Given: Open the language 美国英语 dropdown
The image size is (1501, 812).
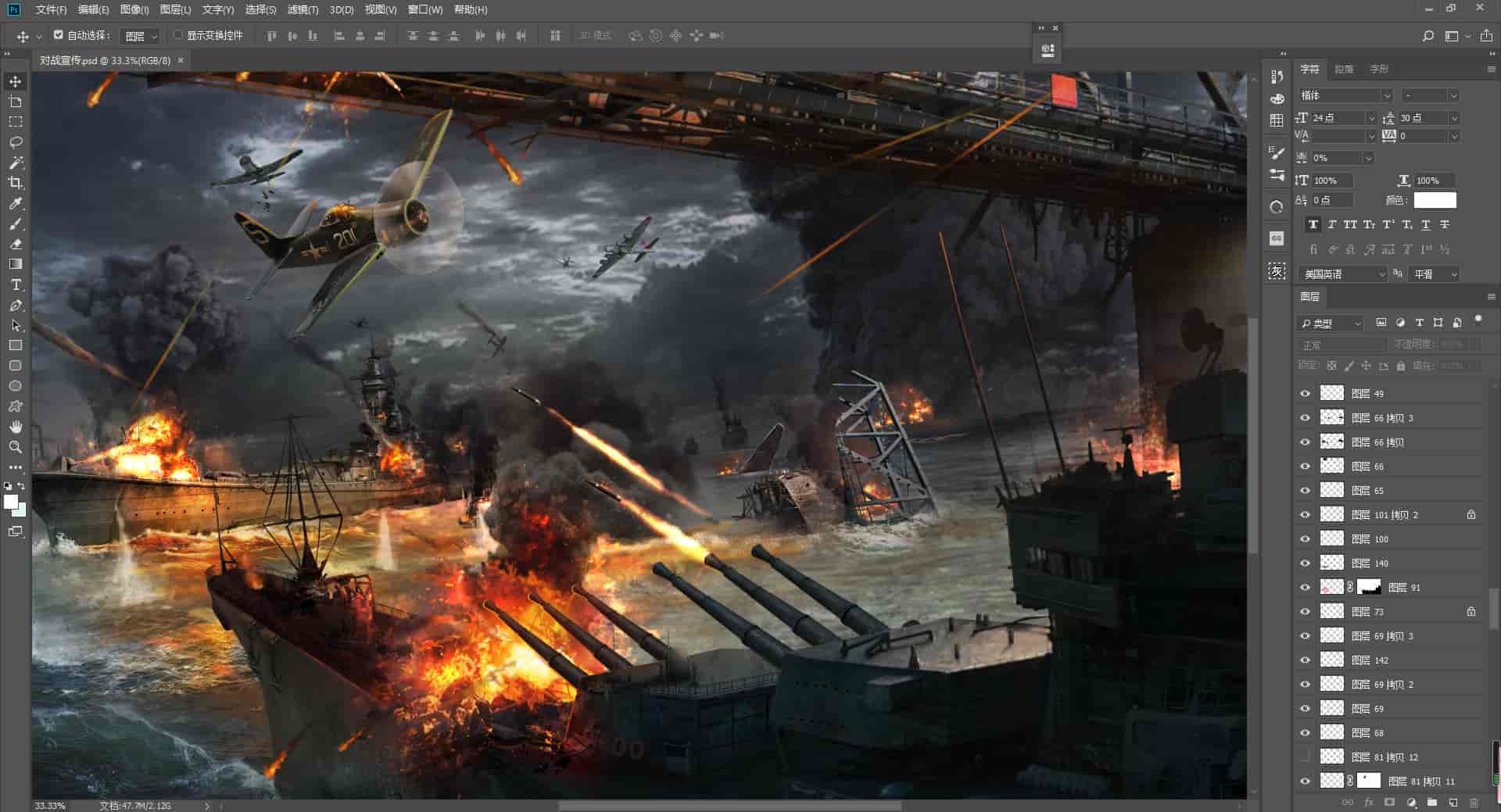Looking at the screenshot, I should click(x=1343, y=274).
